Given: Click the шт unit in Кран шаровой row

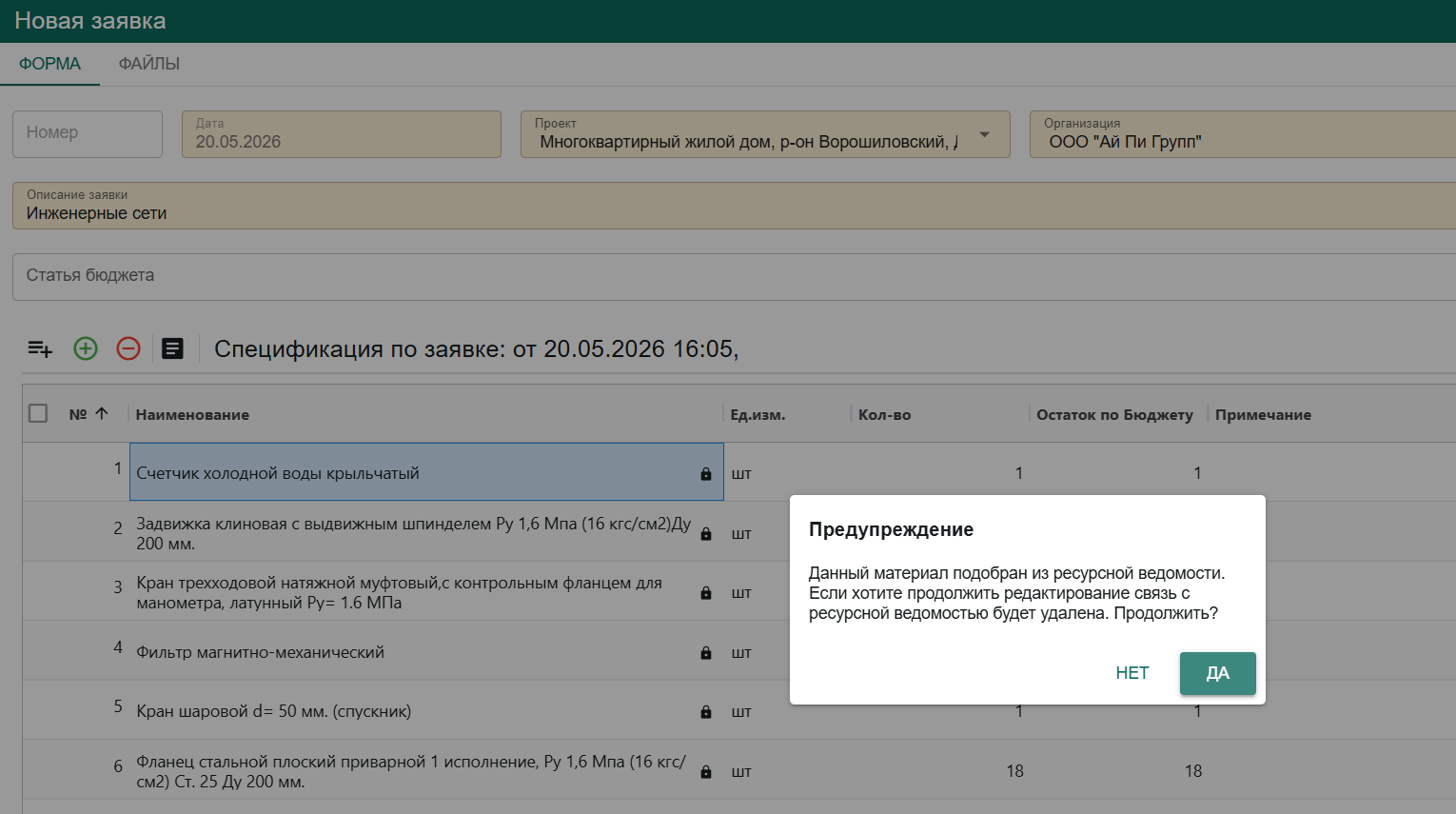Looking at the screenshot, I should 741,712.
